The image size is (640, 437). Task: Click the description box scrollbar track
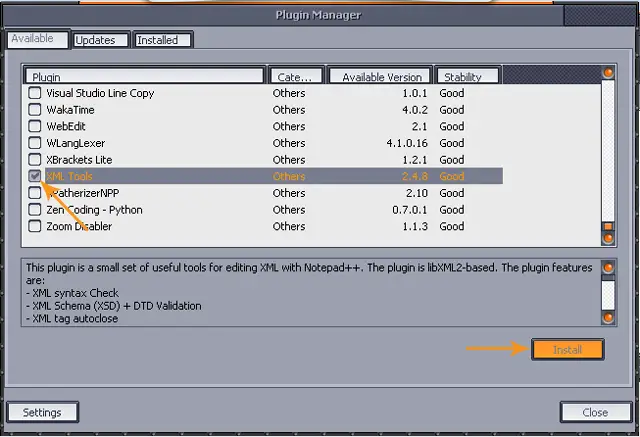[608, 295]
